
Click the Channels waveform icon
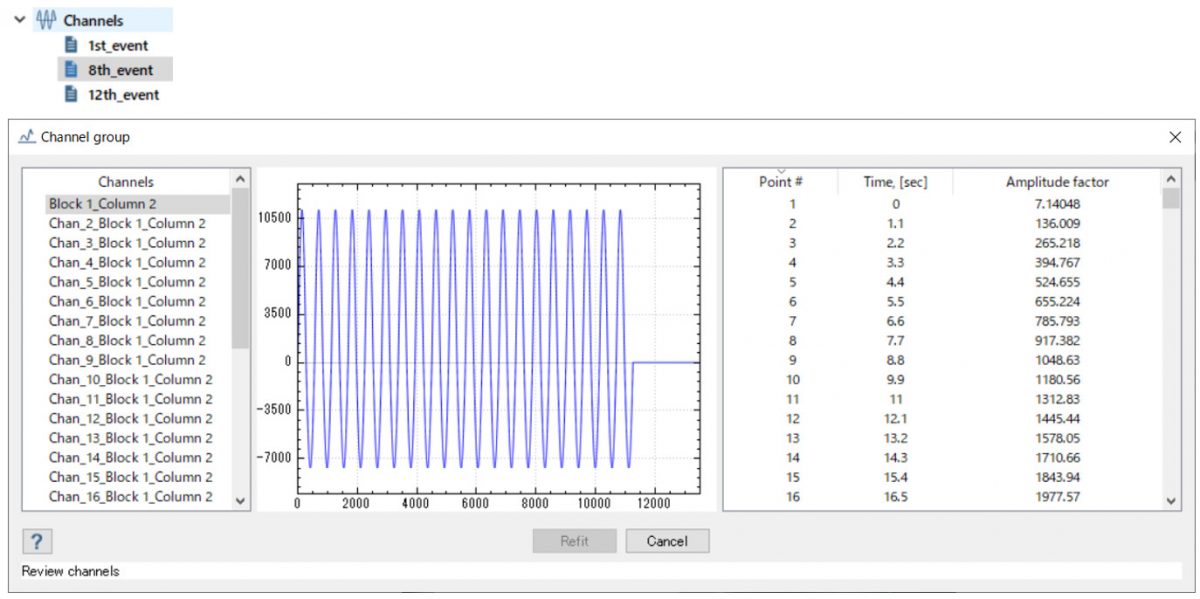coord(46,20)
